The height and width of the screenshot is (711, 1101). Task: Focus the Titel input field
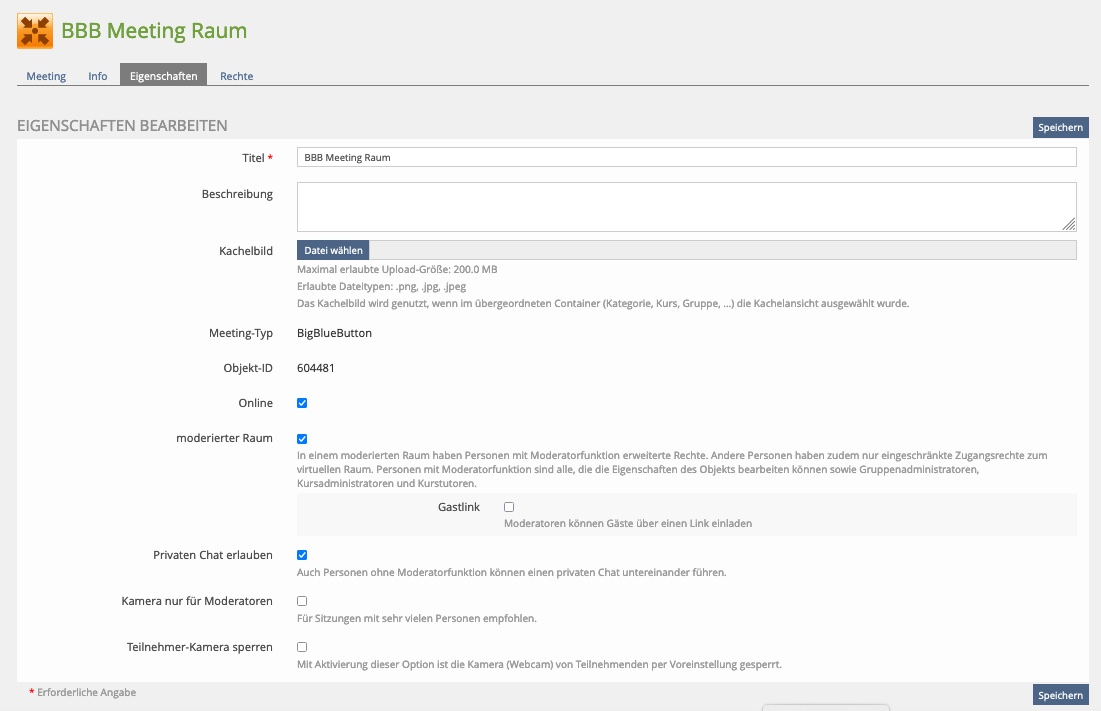coord(686,158)
